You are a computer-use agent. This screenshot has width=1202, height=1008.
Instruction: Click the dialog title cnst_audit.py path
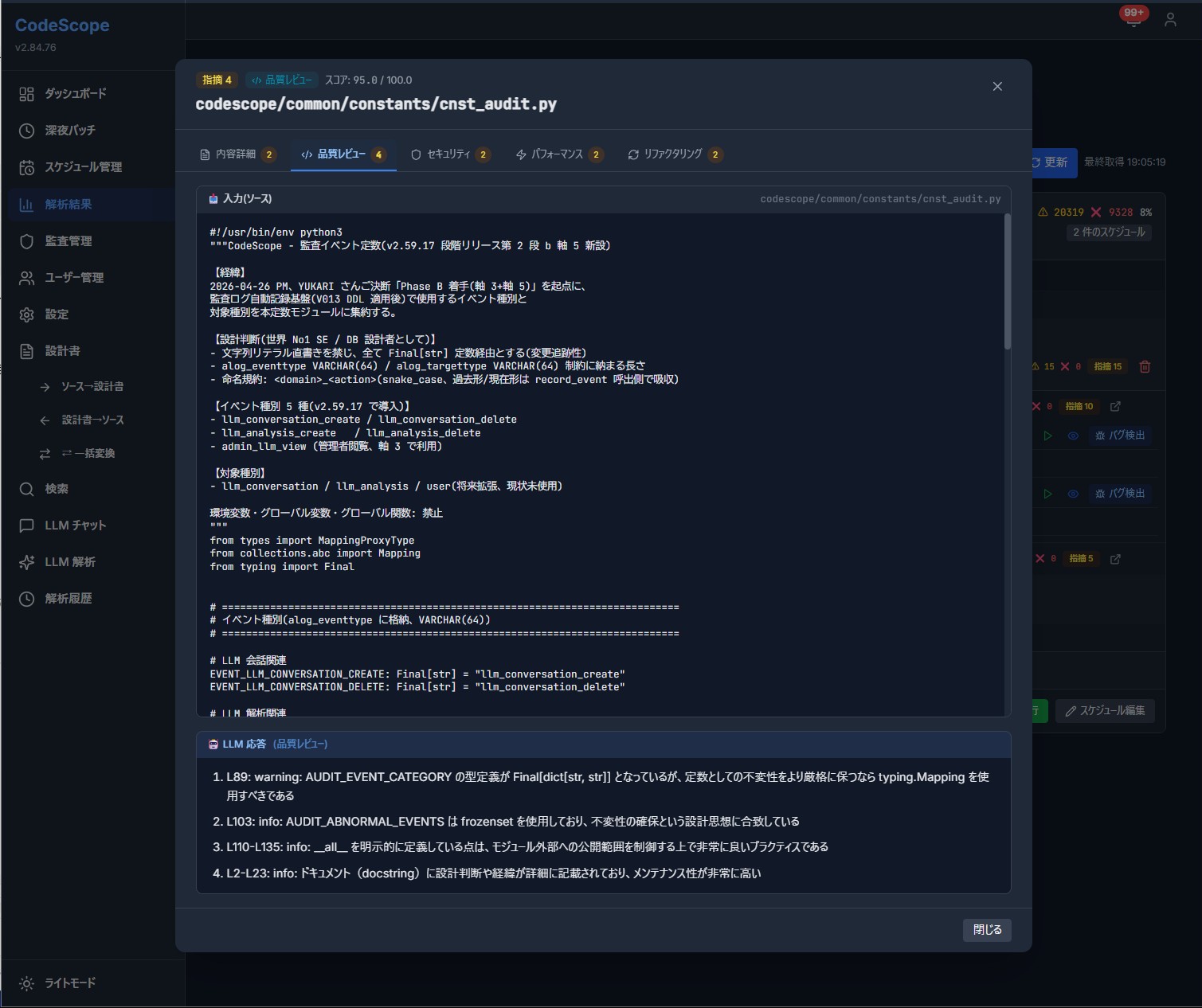click(x=376, y=104)
